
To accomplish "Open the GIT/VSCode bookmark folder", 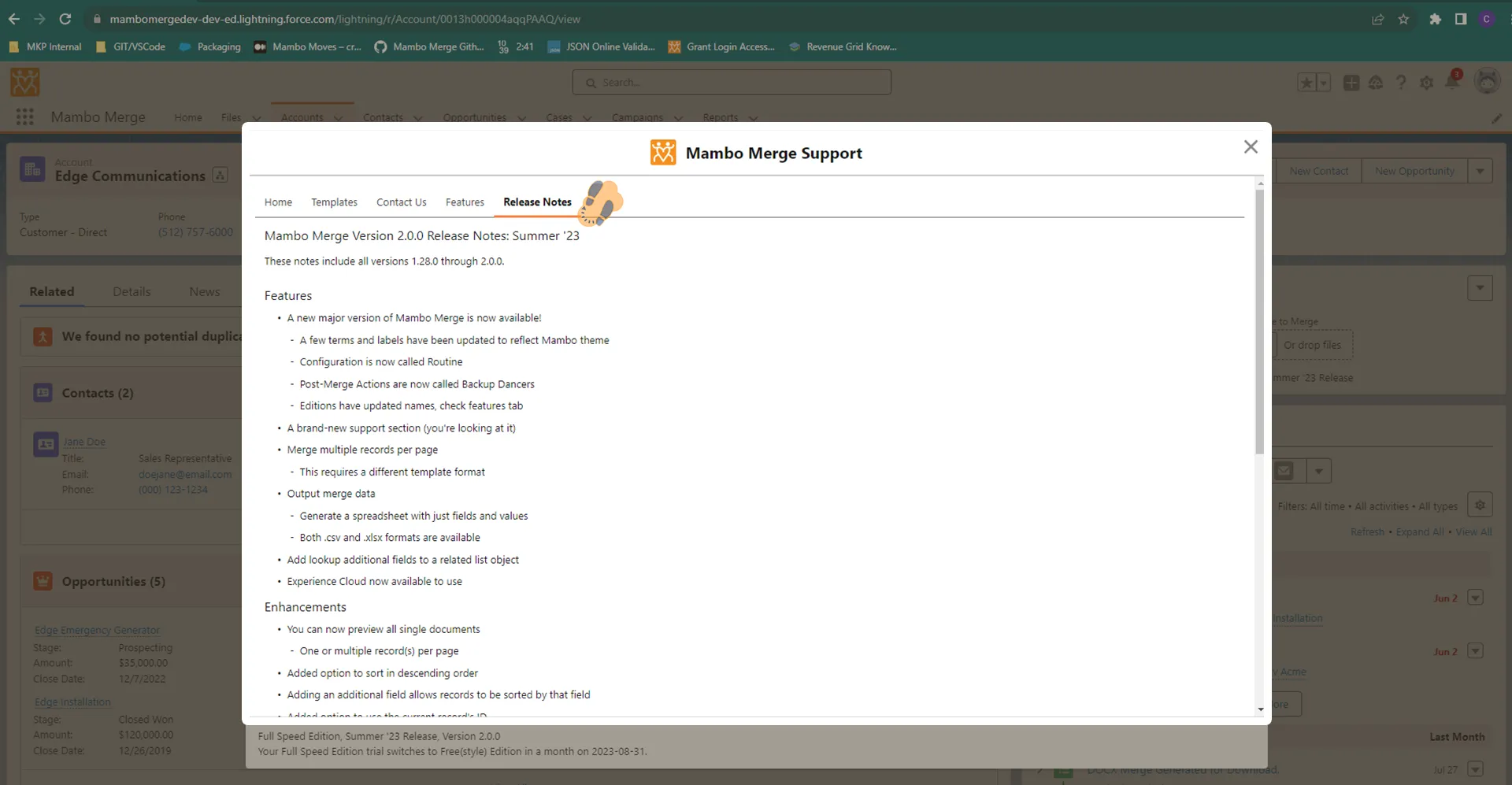I will click(x=130, y=46).
